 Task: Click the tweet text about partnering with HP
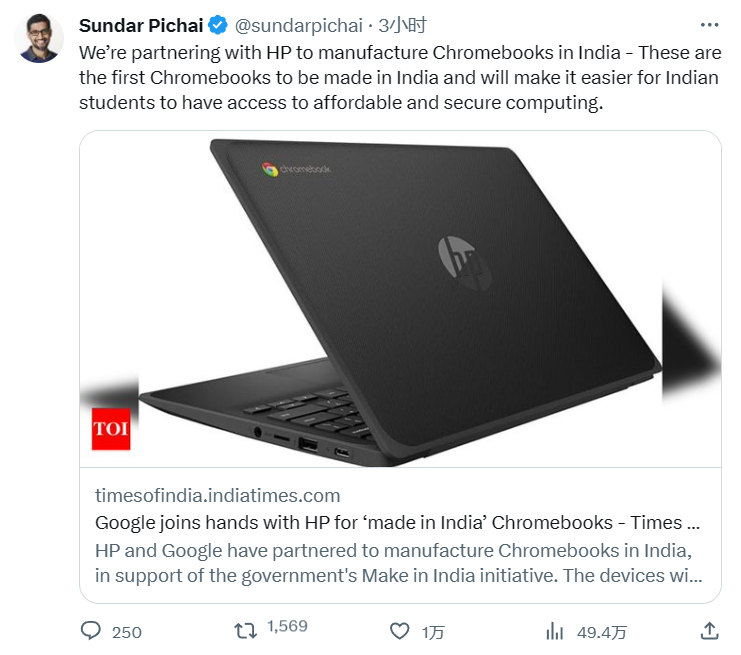click(x=398, y=77)
